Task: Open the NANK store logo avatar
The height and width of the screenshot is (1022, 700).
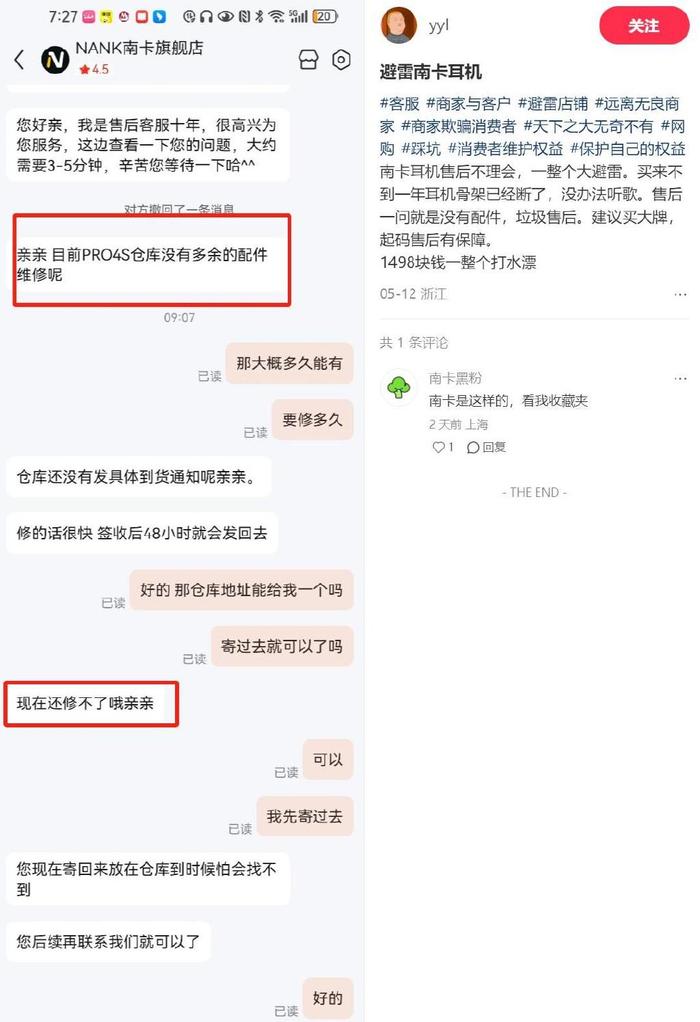Action: click(x=55, y=60)
